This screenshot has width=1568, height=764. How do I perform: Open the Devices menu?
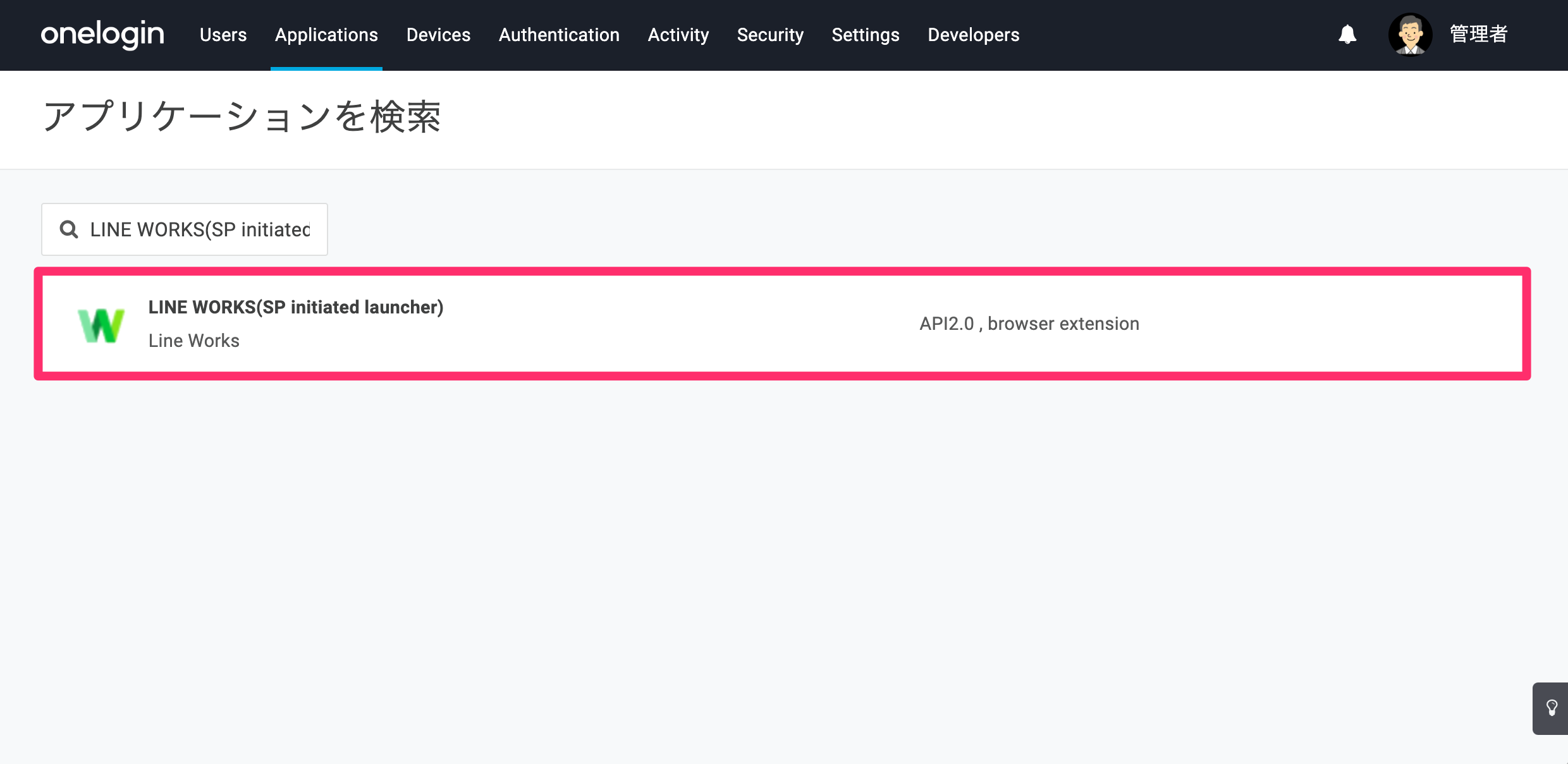tap(438, 35)
